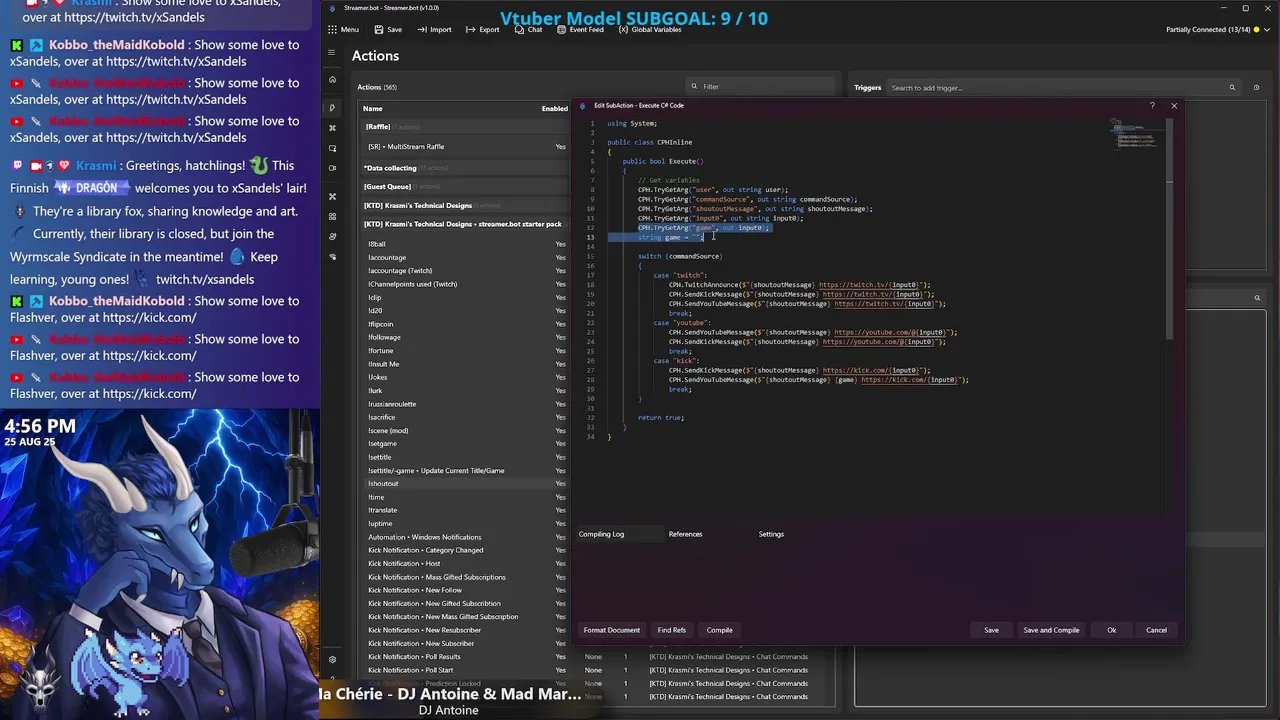Click the Actions Filter input field
Screen dimensions: 1280x720
point(761,87)
